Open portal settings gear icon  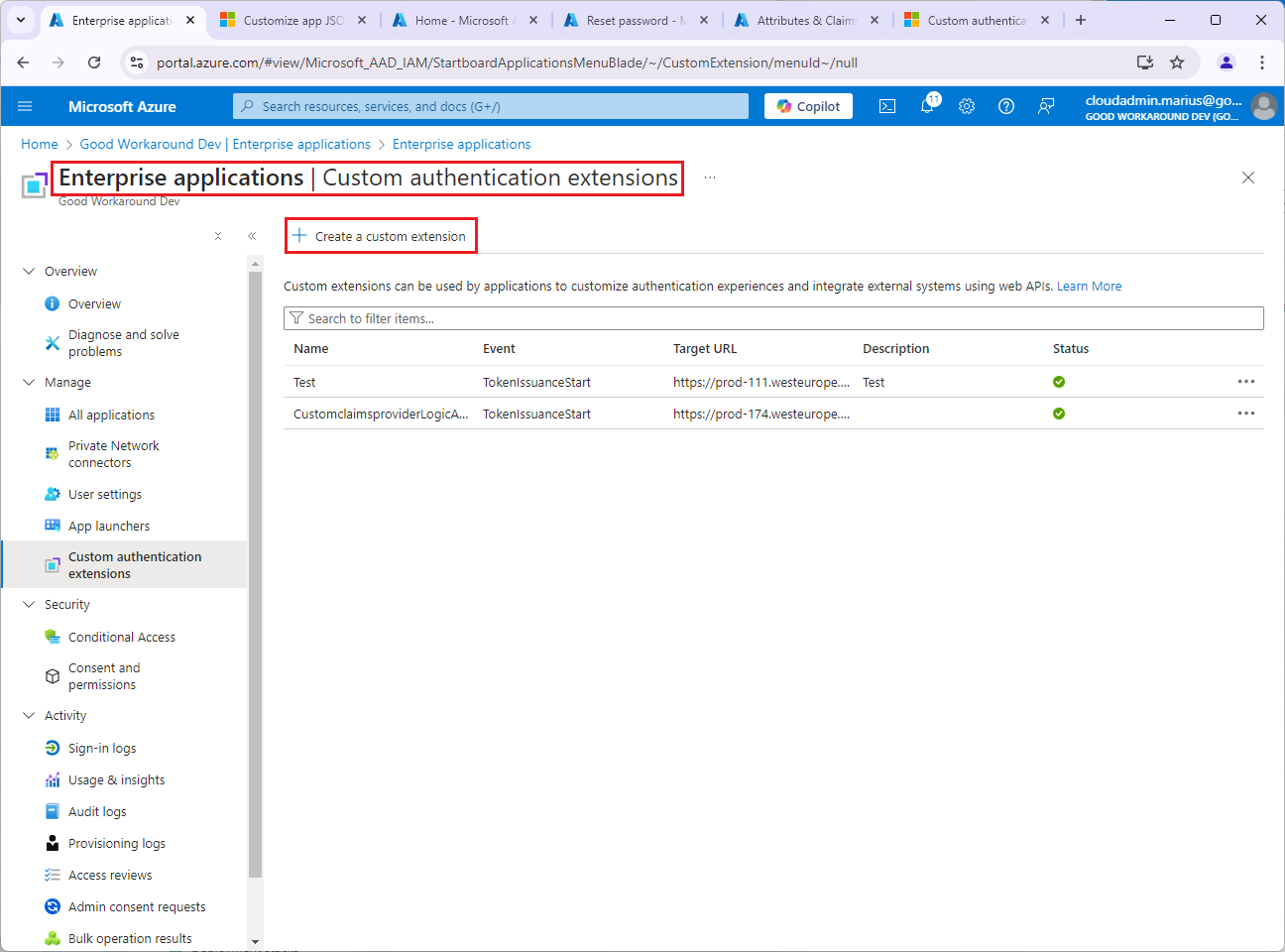(967, 106)
